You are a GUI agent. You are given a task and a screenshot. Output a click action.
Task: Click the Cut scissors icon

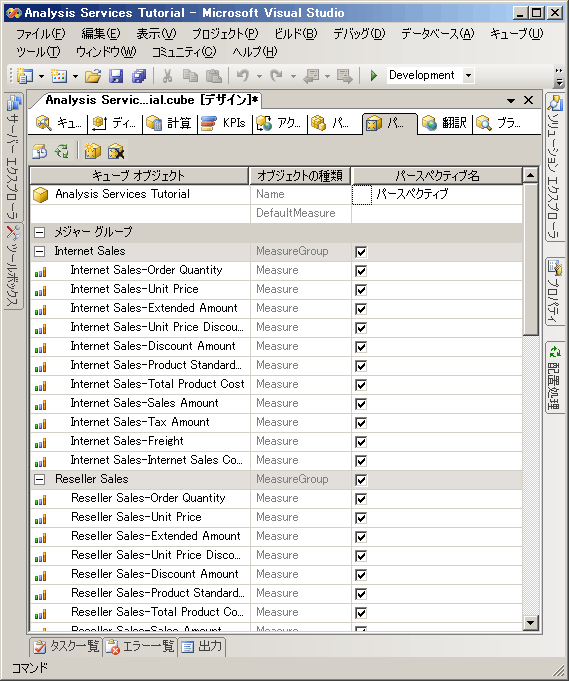point(167,76)
